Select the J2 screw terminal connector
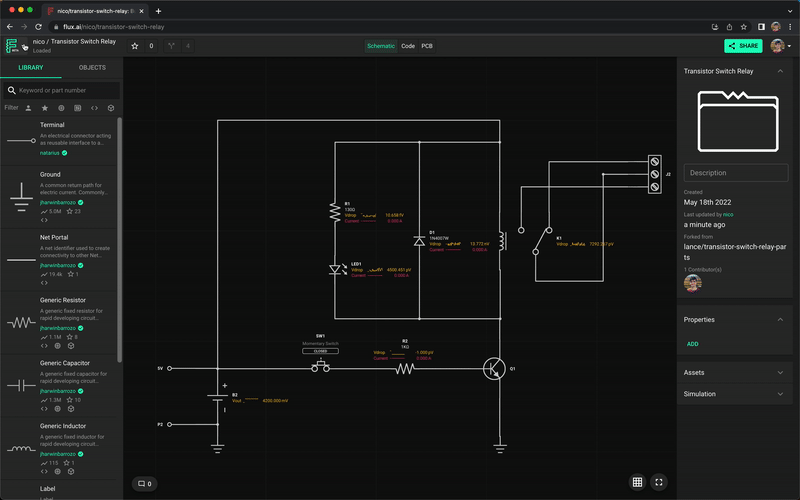800x500 pixels. 655,174
